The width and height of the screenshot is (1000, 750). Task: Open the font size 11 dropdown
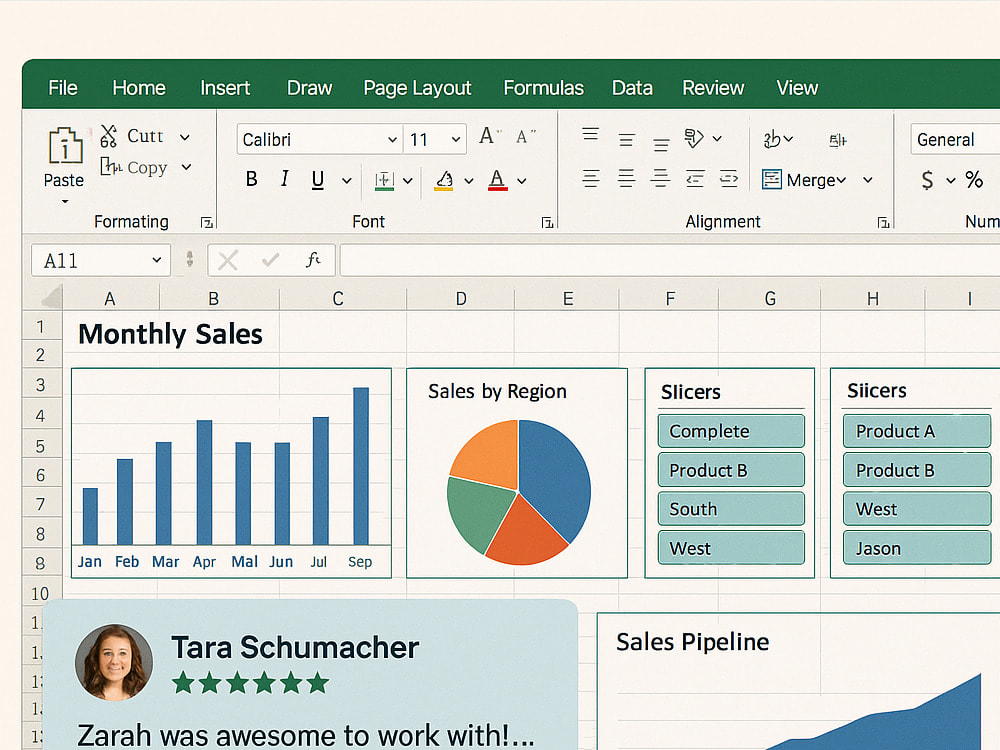point(456,140)
